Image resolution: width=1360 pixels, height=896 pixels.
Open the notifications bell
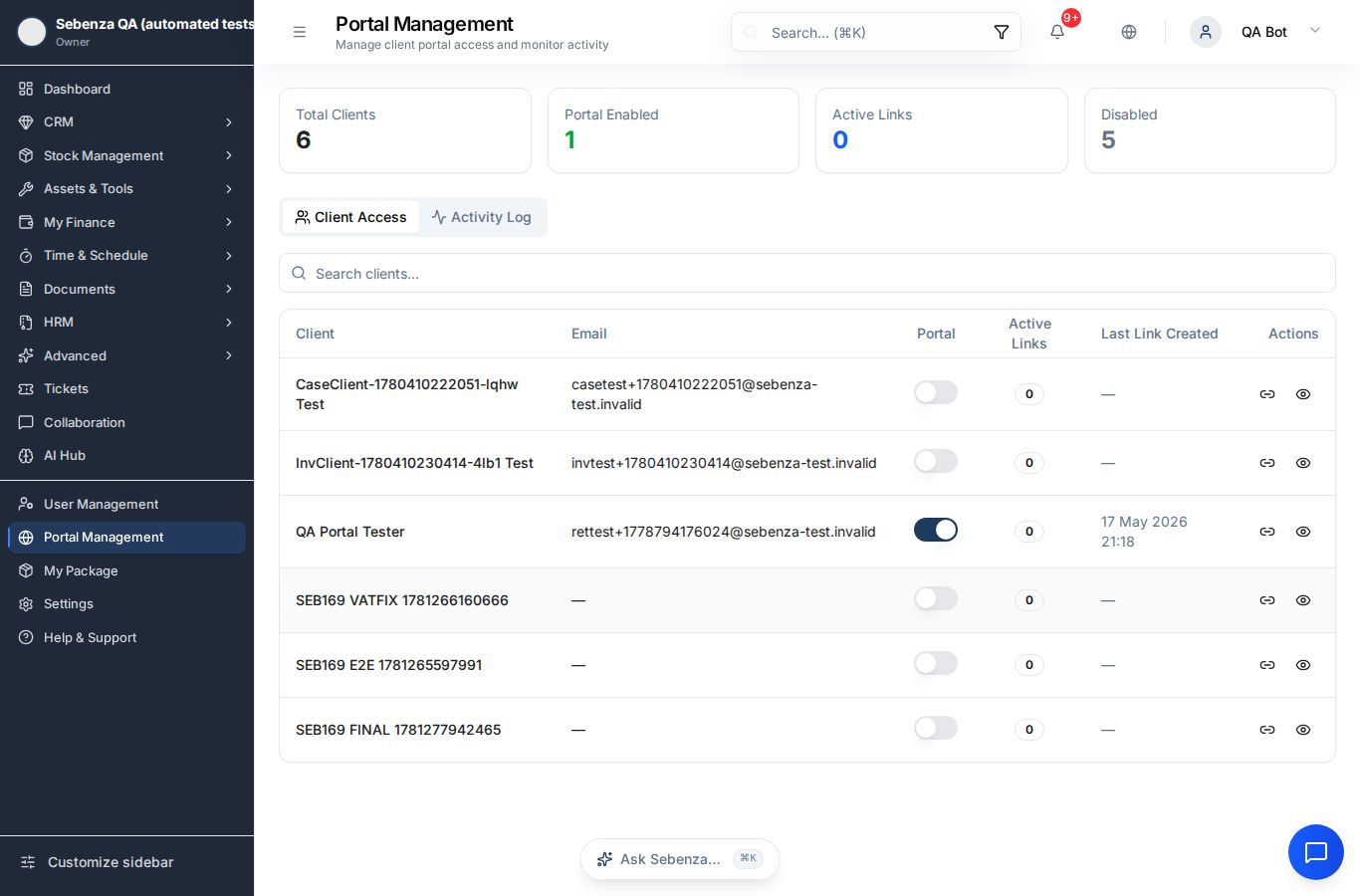(x=1057, y=32)
